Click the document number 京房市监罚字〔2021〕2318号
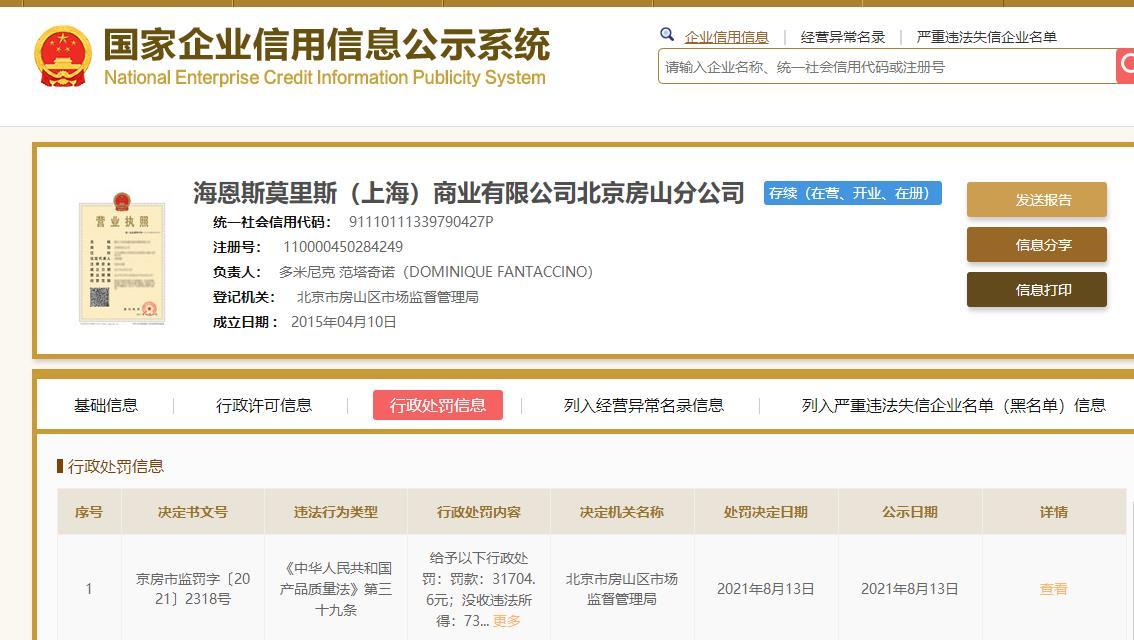Screen dimensions: 1134x640 click(192, 589)
